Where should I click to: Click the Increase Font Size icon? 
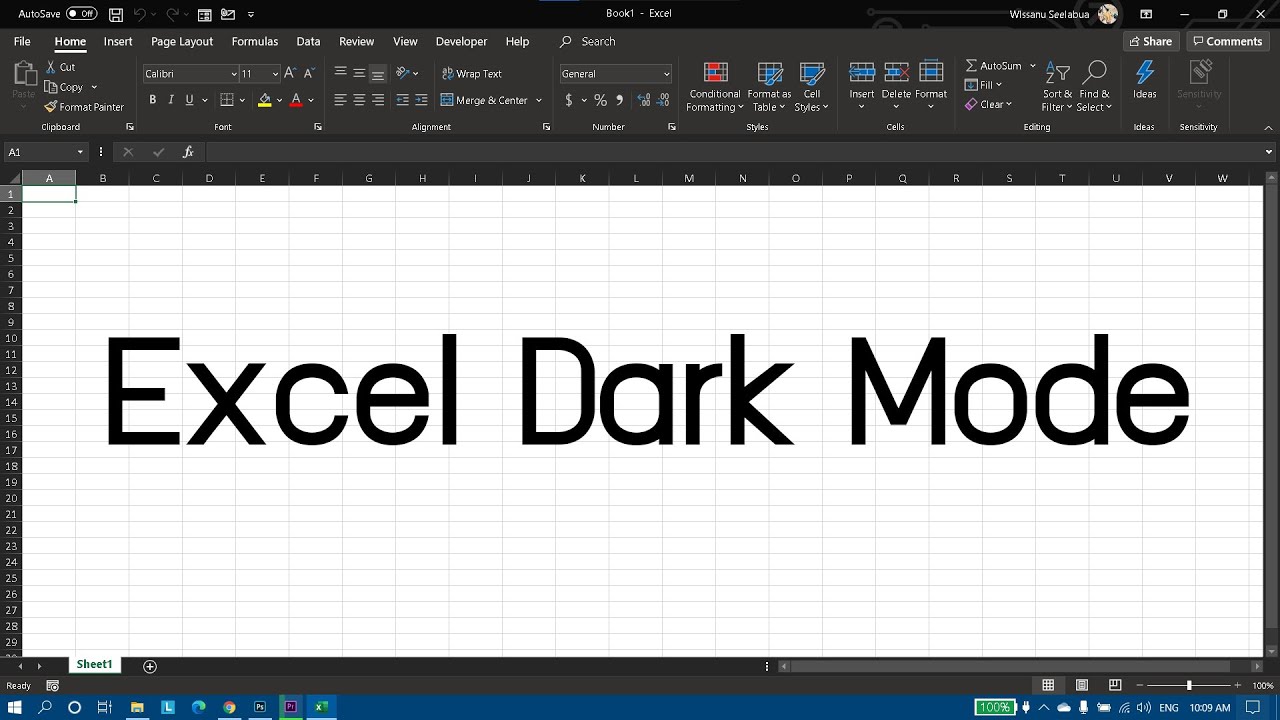[x=290, y=73]
